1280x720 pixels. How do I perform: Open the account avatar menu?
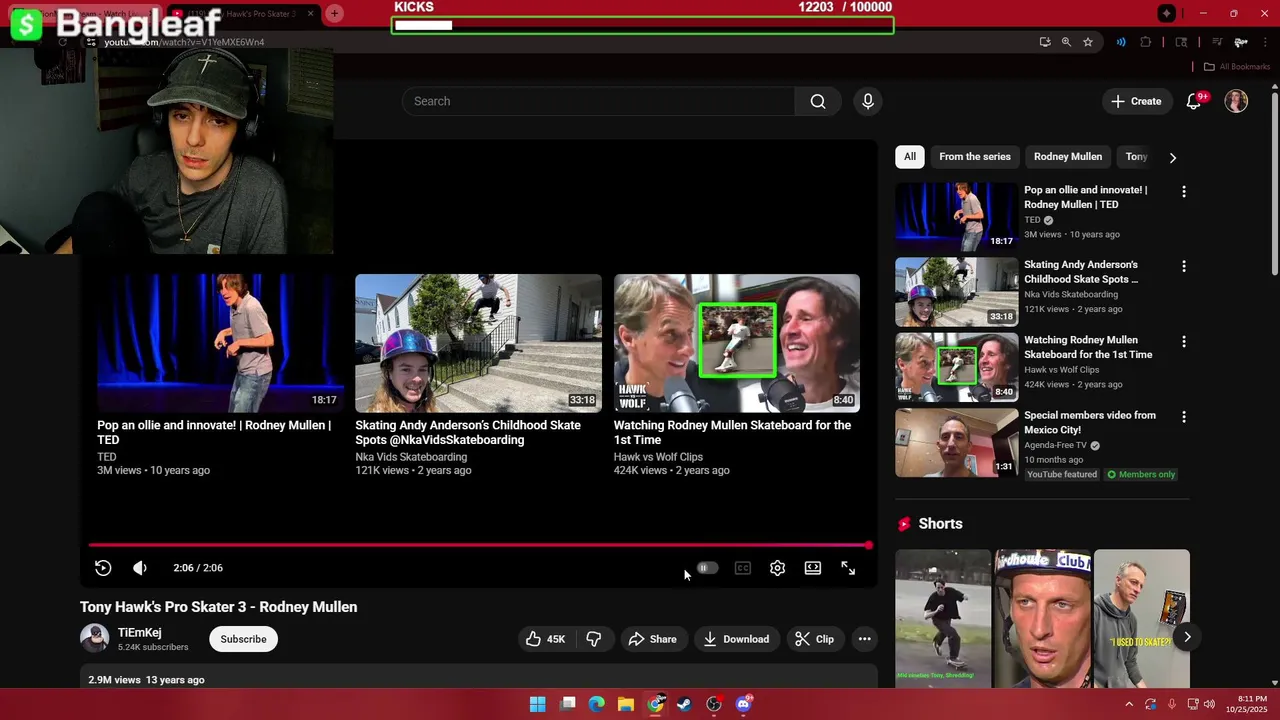coord(1236,101)
